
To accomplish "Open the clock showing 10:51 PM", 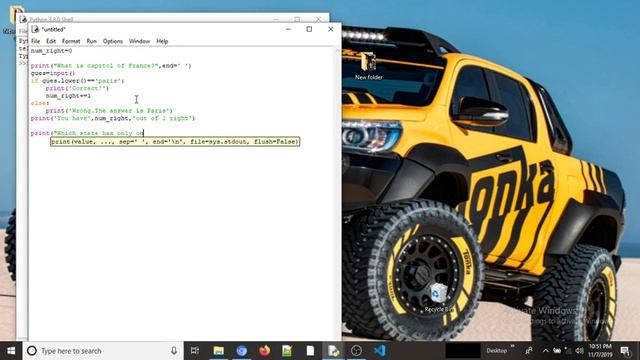I will coord(600,351).
